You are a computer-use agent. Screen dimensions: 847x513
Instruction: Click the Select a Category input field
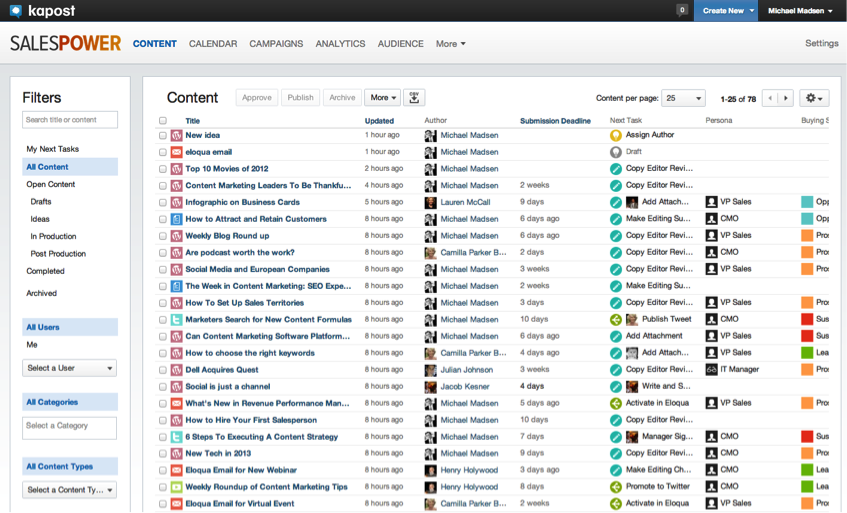(x=69, y=428)
